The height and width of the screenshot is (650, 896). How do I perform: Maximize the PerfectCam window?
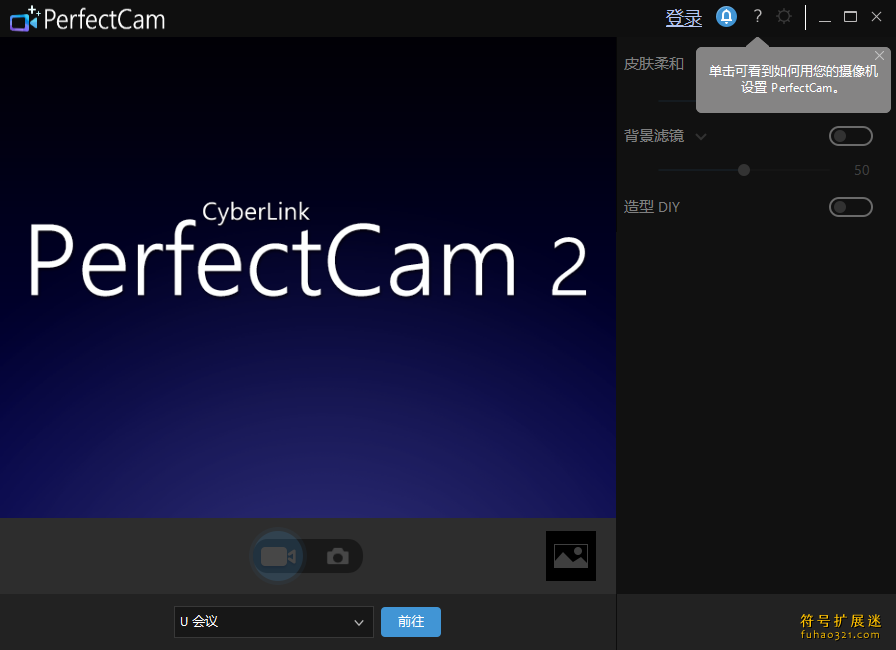click(x=850, y=17)
